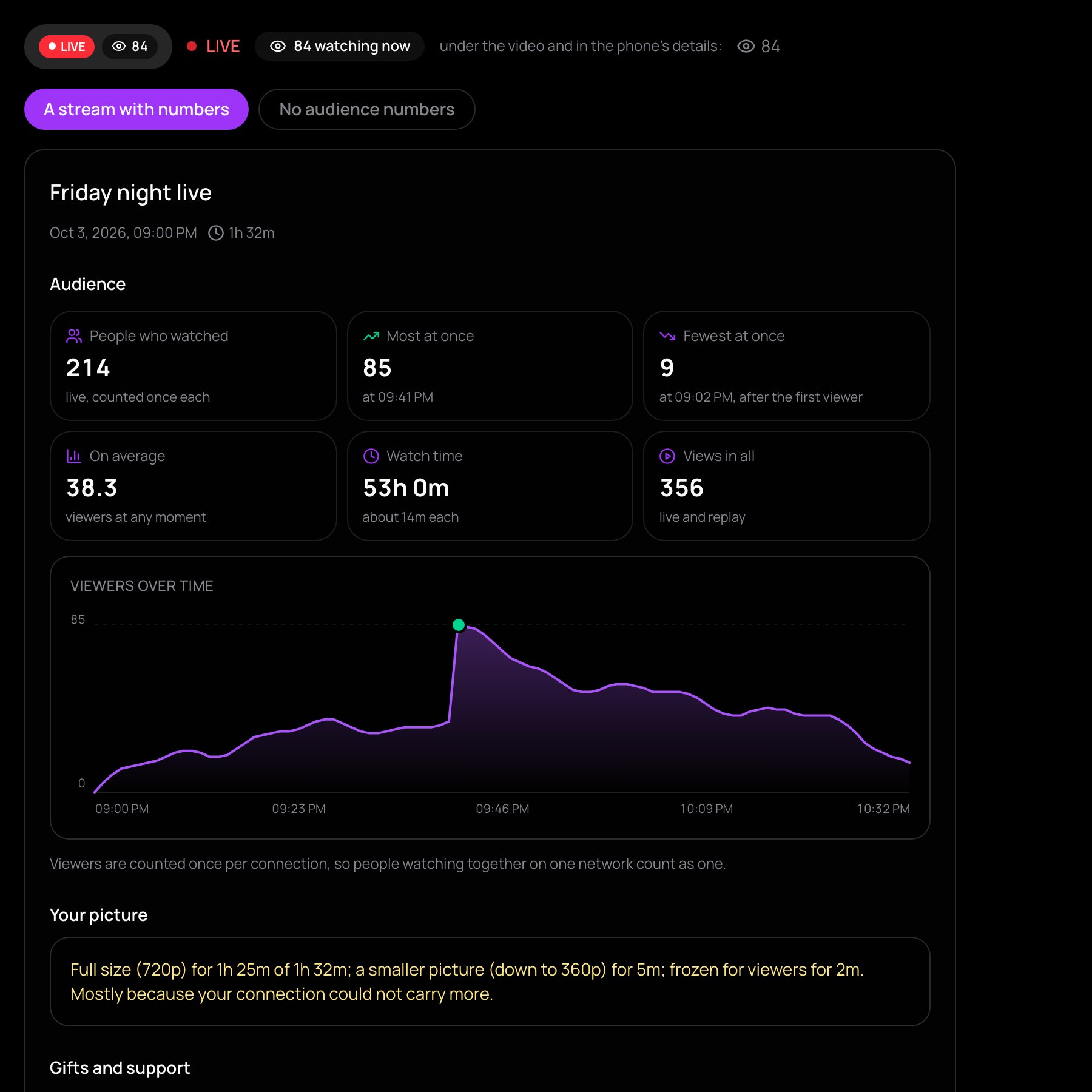Screen dimensions: 1092x1092
Task: Switch to 'A stream with numbers' tab
Action: [x=136, y=109]
